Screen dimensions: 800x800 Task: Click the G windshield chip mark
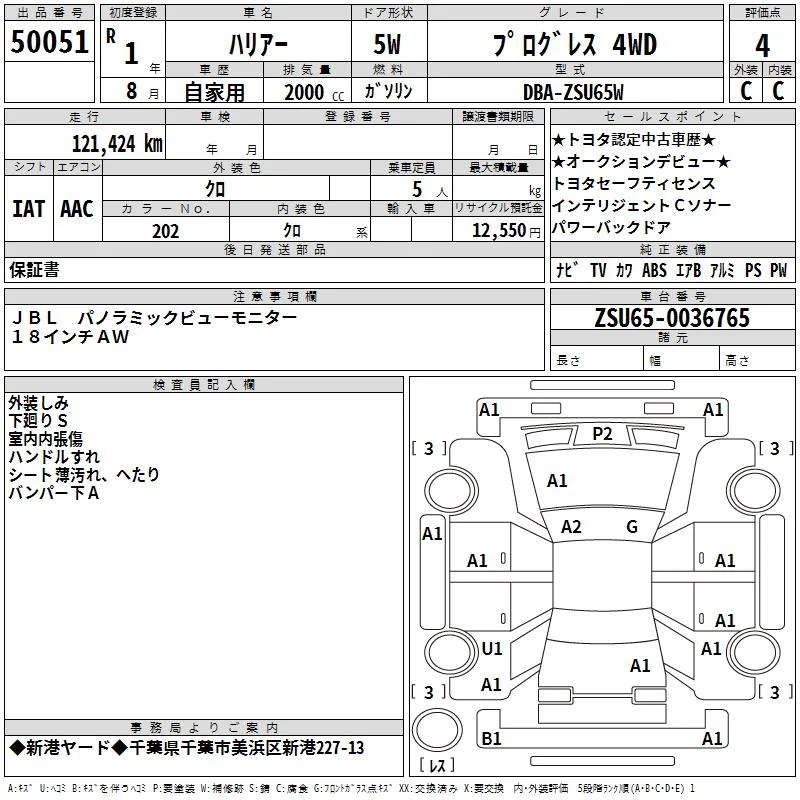pos(632,526)
